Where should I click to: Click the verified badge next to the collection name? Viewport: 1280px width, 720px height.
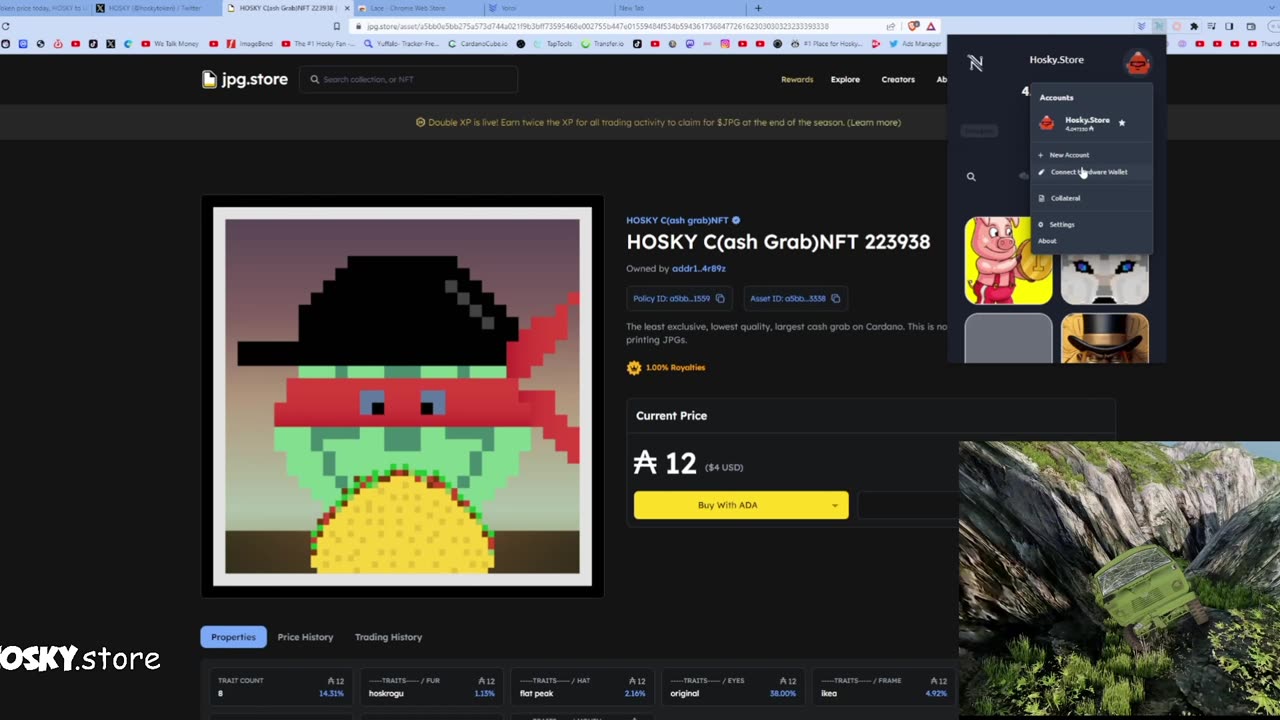[736, 220]
